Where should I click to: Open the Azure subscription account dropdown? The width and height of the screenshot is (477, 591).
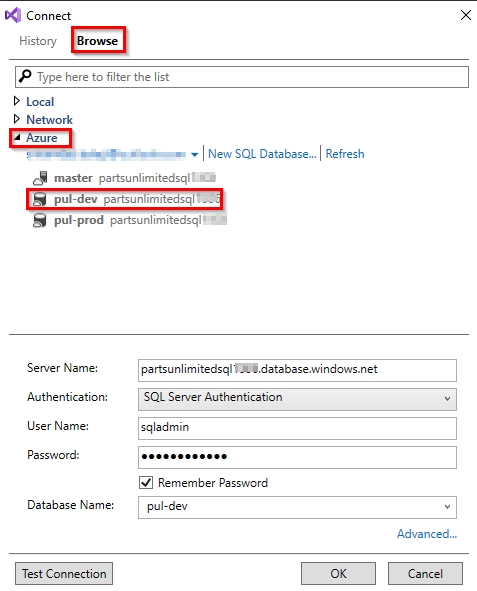[194, 155]
